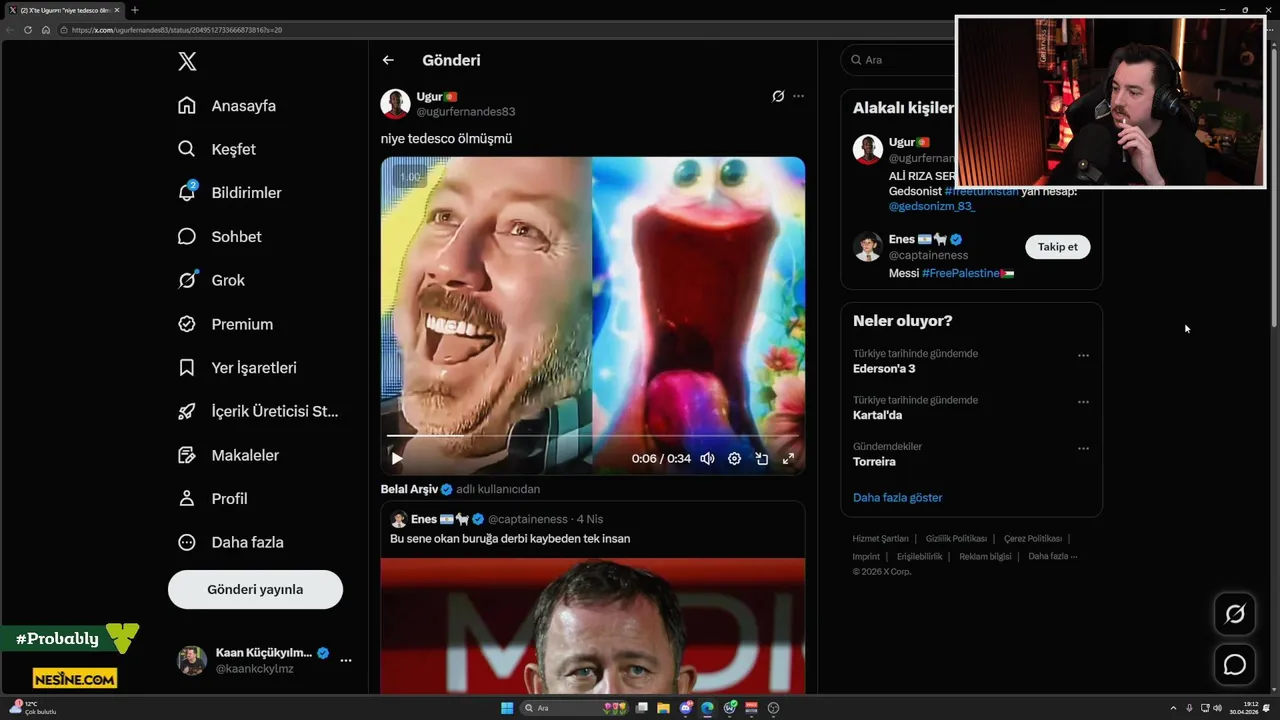
Task: Open the quoted post image
Action: tap(593, 626)
